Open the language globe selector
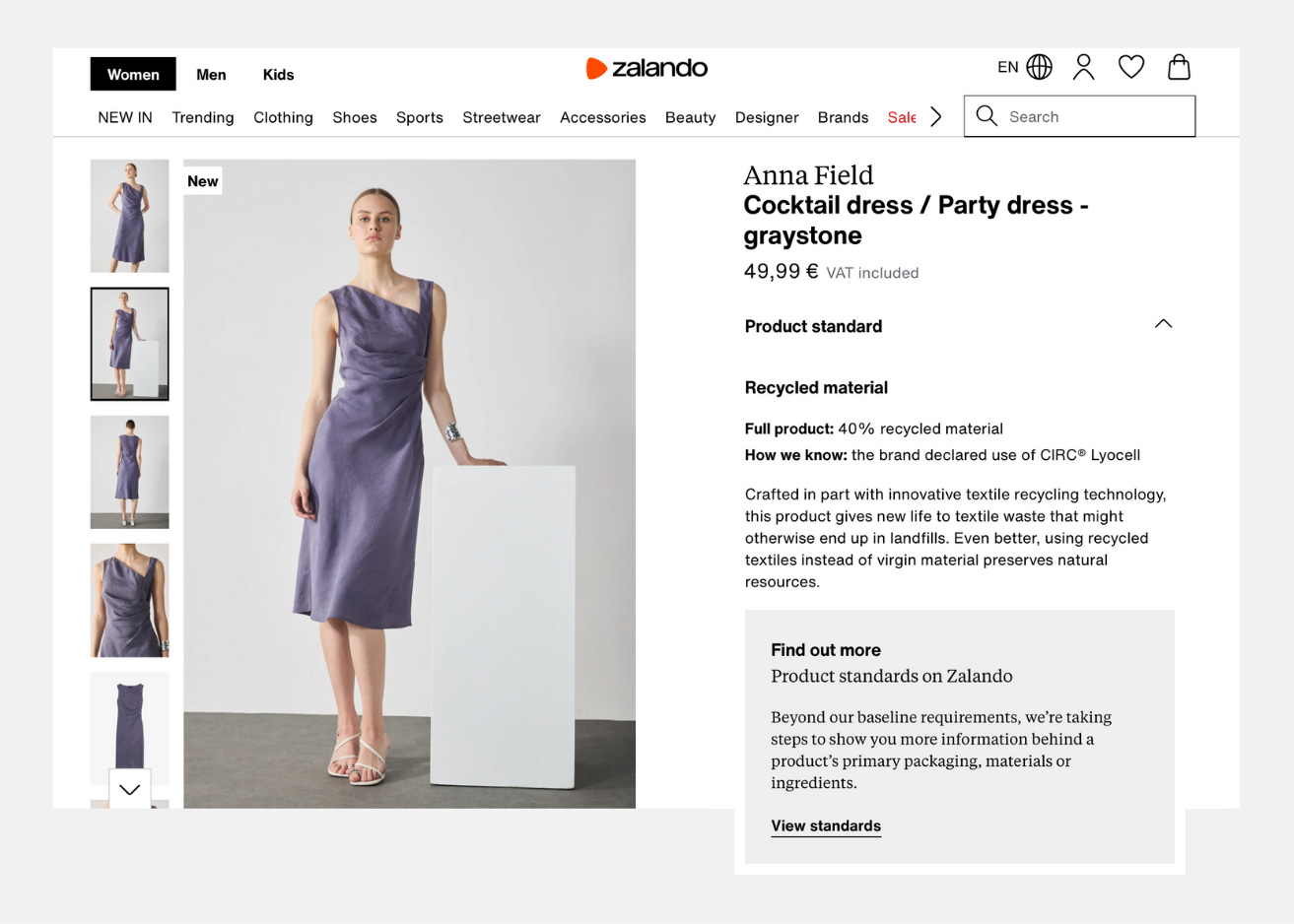The width and height of the screenshot is (1294, 924). [x=1039, y=67]
